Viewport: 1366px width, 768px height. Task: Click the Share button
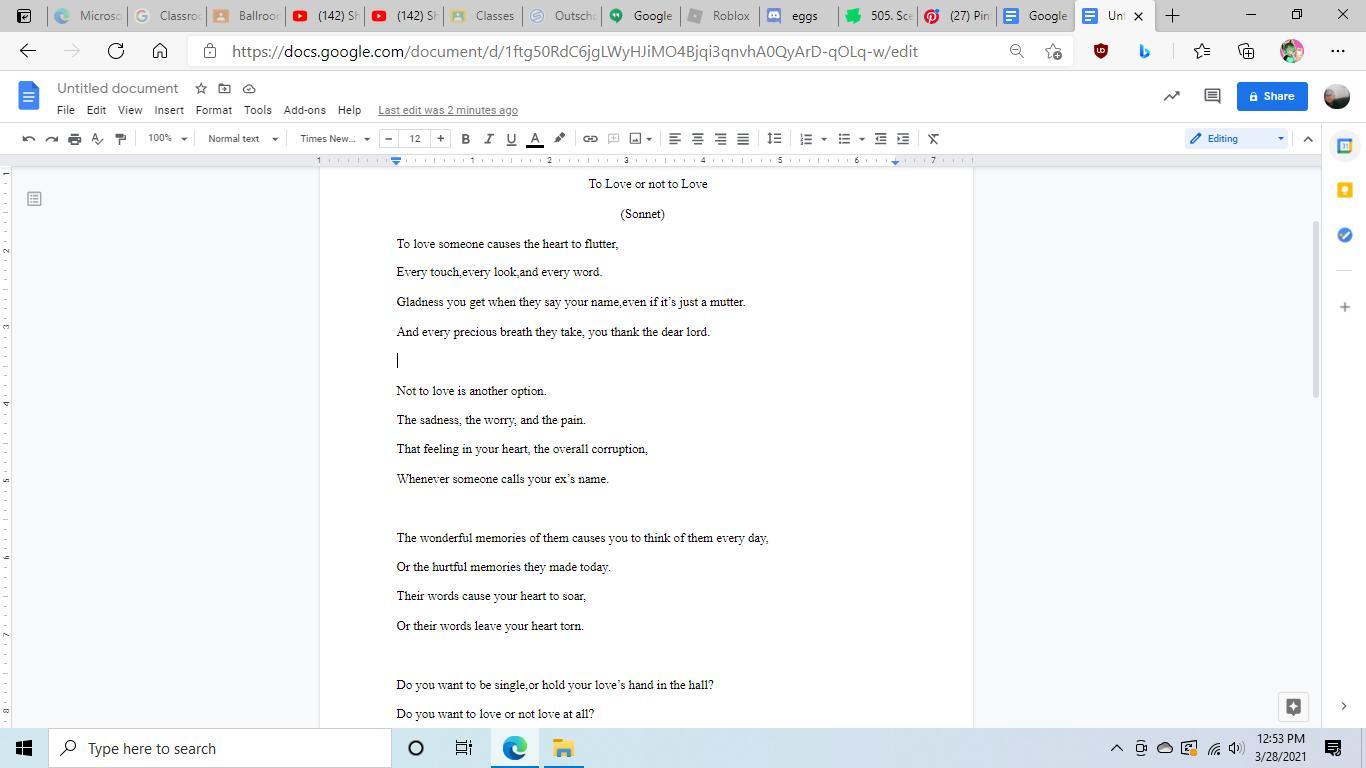(1272, 96)
